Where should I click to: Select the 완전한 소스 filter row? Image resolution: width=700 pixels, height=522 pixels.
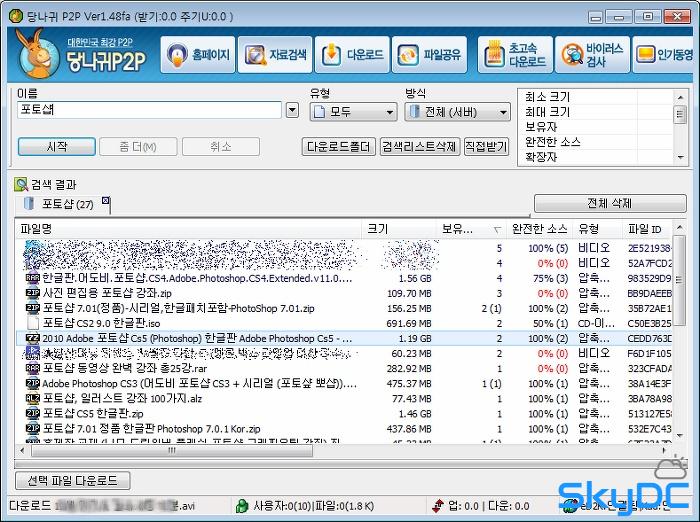click(x=596, y=142)
